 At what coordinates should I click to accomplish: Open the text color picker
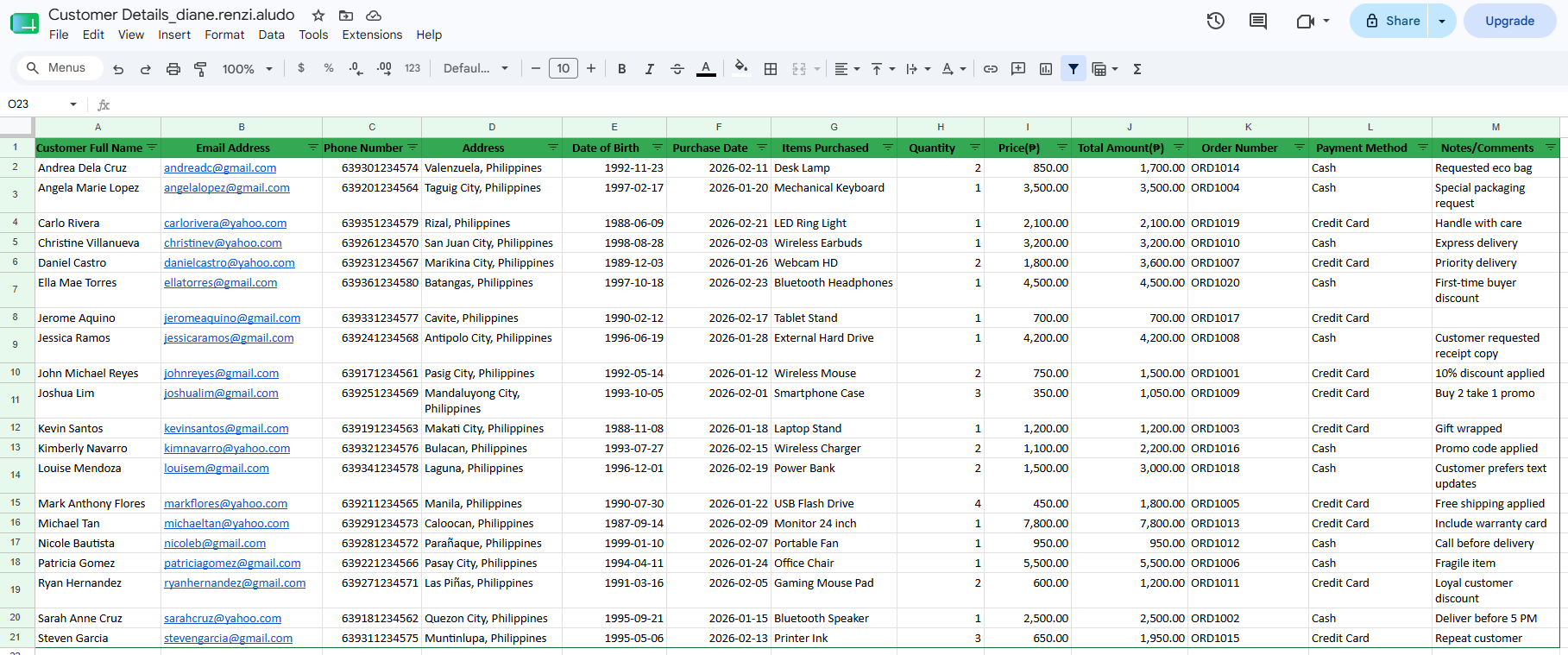pyautogui.click(x=706, y=68)
